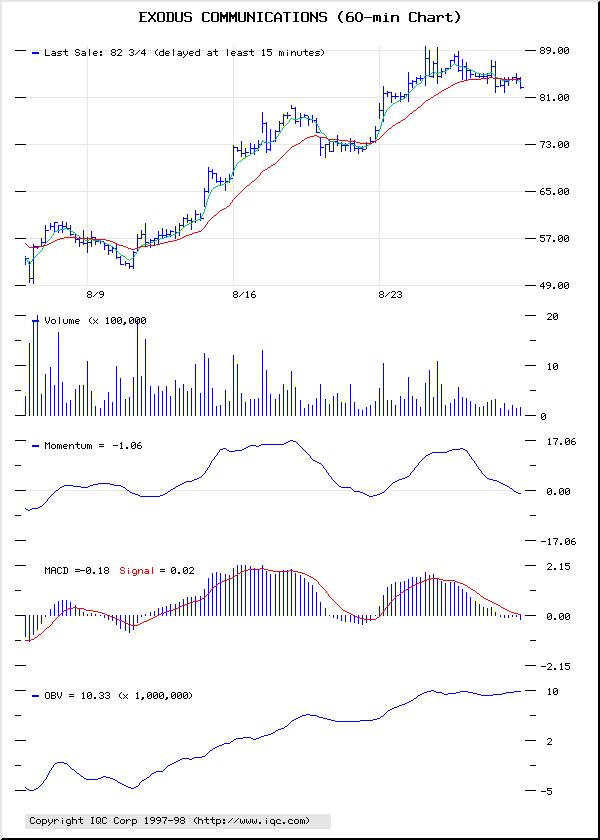This screenshot has width=600, height=840.
Task: Click the blue legend marker before Momentum
Action: click(x=36, y=446)
